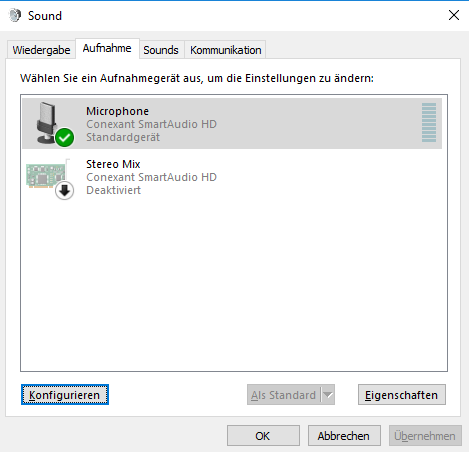The width and height of the screenshot is (469, 452).
Task: Confirm with the OK button
Action: pyautogui.click(x=263, y=436)
